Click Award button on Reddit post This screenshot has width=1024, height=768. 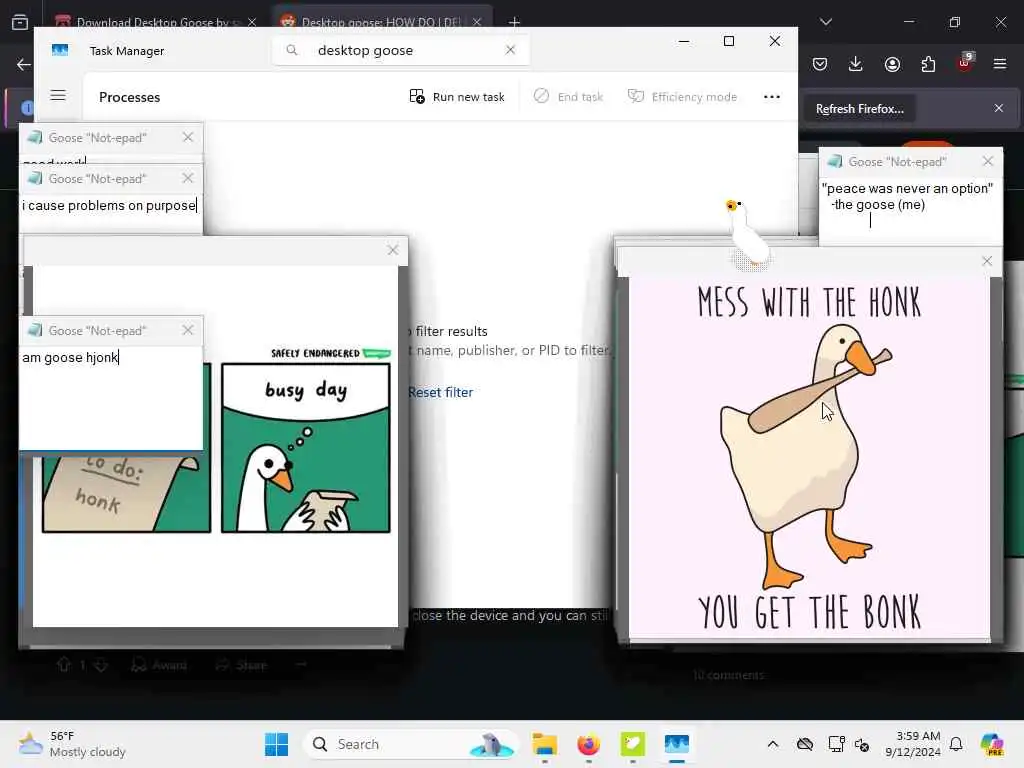(x=159, y=665)
